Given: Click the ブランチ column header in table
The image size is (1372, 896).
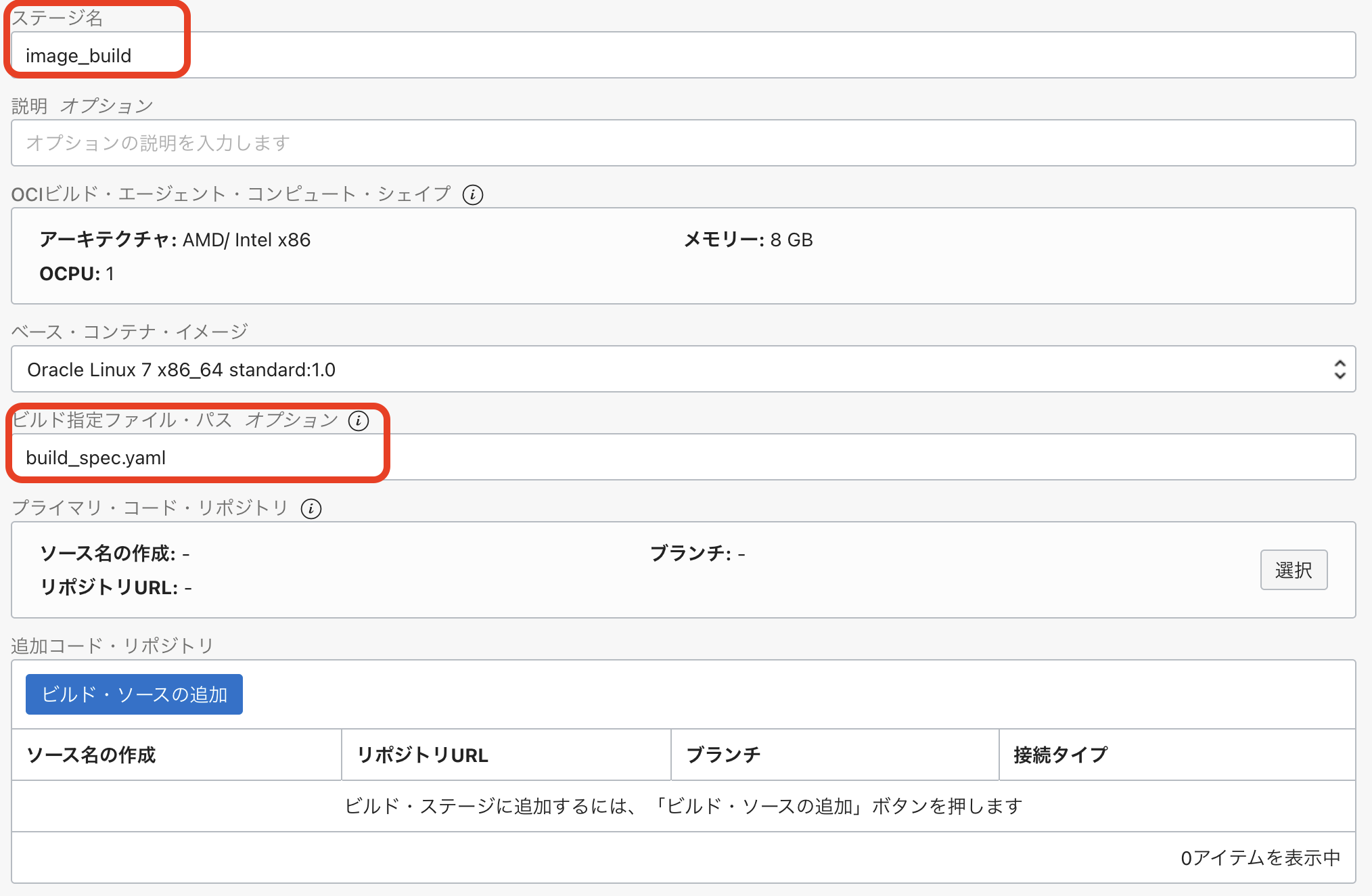Looking at the screenshot, I should pyautogui.click(x=723, y=755).
